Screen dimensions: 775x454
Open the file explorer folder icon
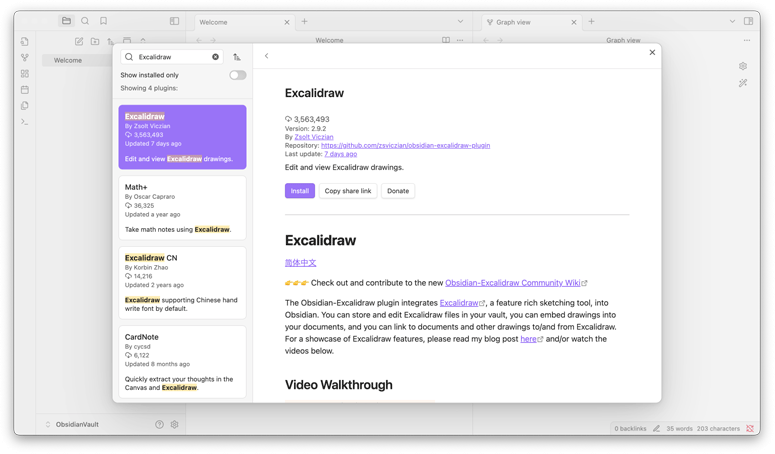coord(66,21)
